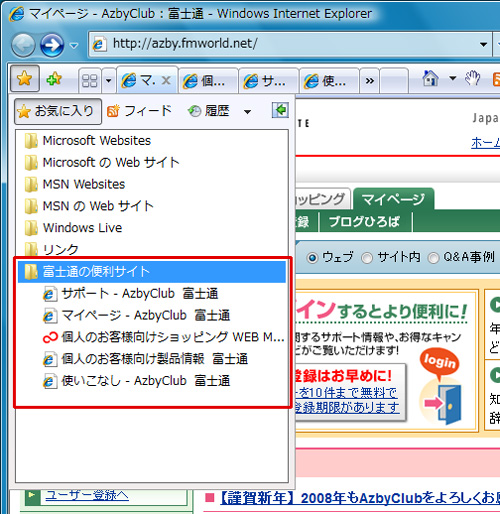
Task: Click the hand icon beside the Home button
Action: tap(473, 79)
